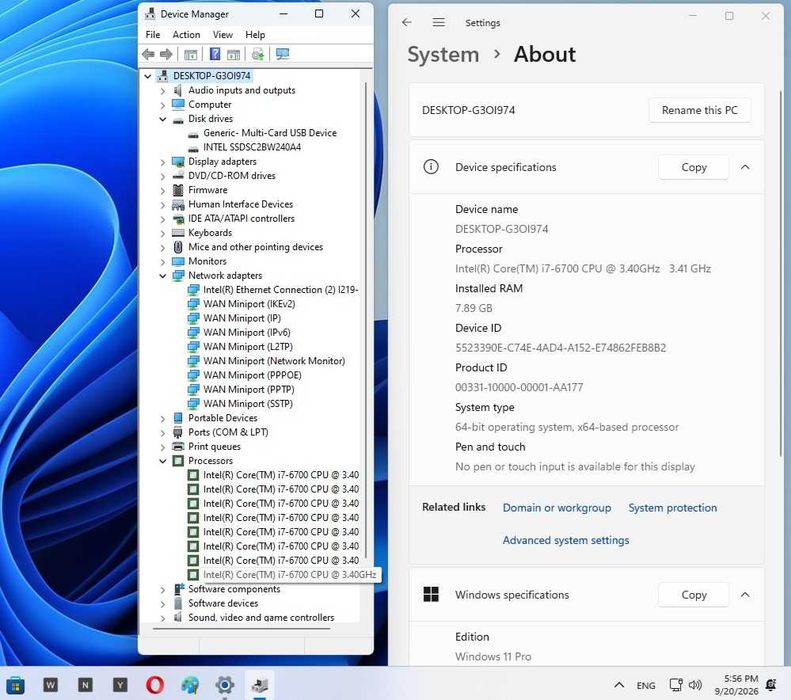Click the Ports (COM & LPT) icon
This screenshot has width=791, height=700.
coord(178,432)
